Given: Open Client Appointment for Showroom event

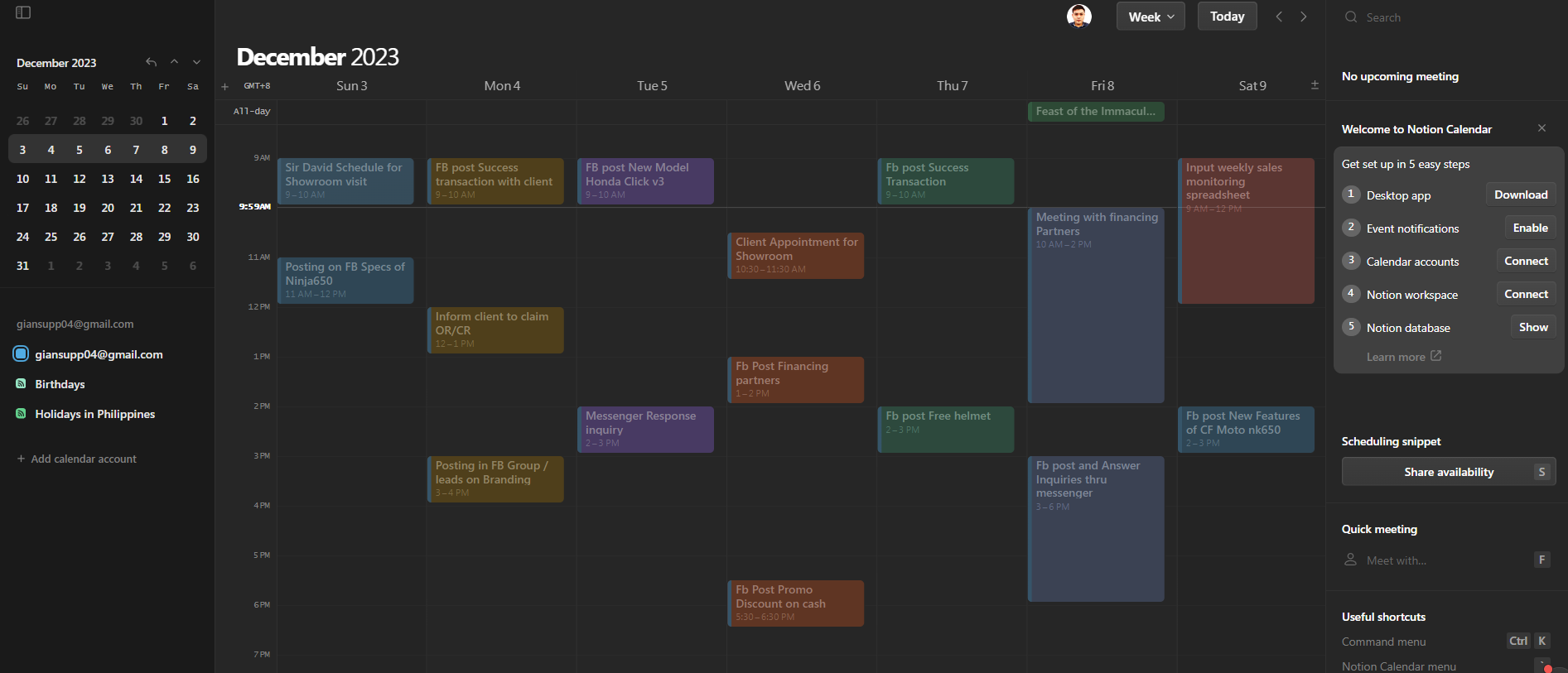Looking at the screenshot, I should [795, 256].
